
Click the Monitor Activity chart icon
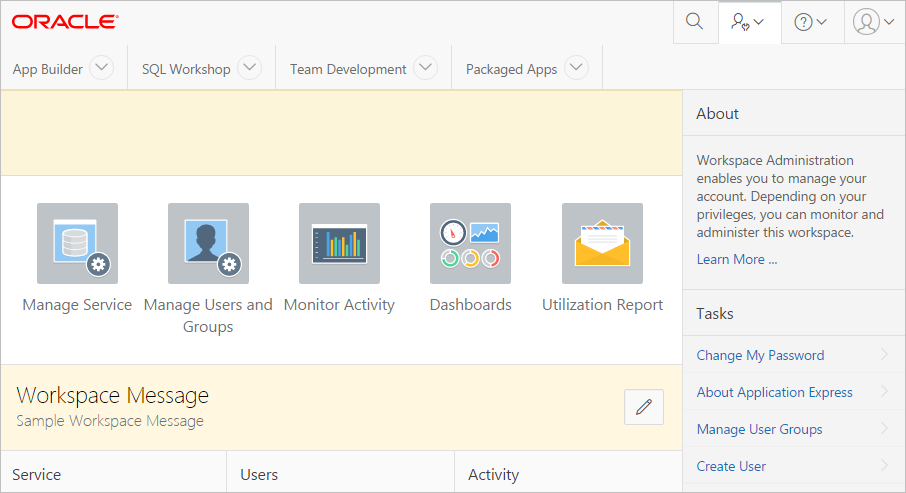tap(339, 244)
